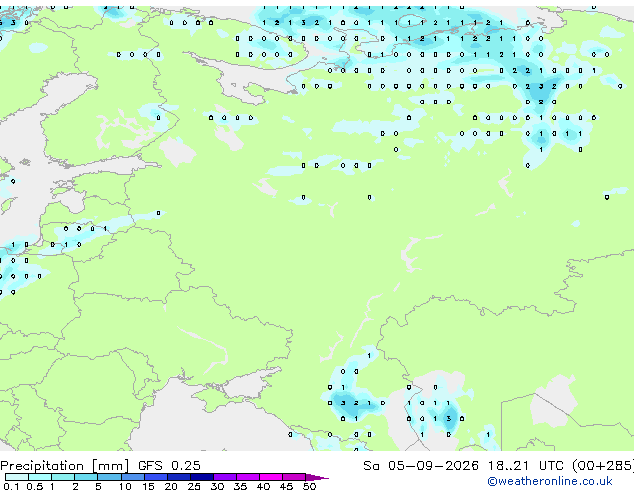Click the 'Precipitation' title text
This screenshot has height=490, width=634.
(x=42, y=466)
